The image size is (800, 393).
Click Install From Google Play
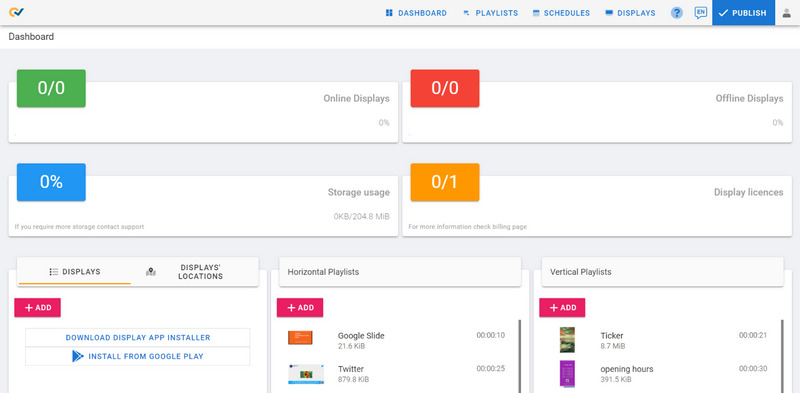[x=138, y=356]
